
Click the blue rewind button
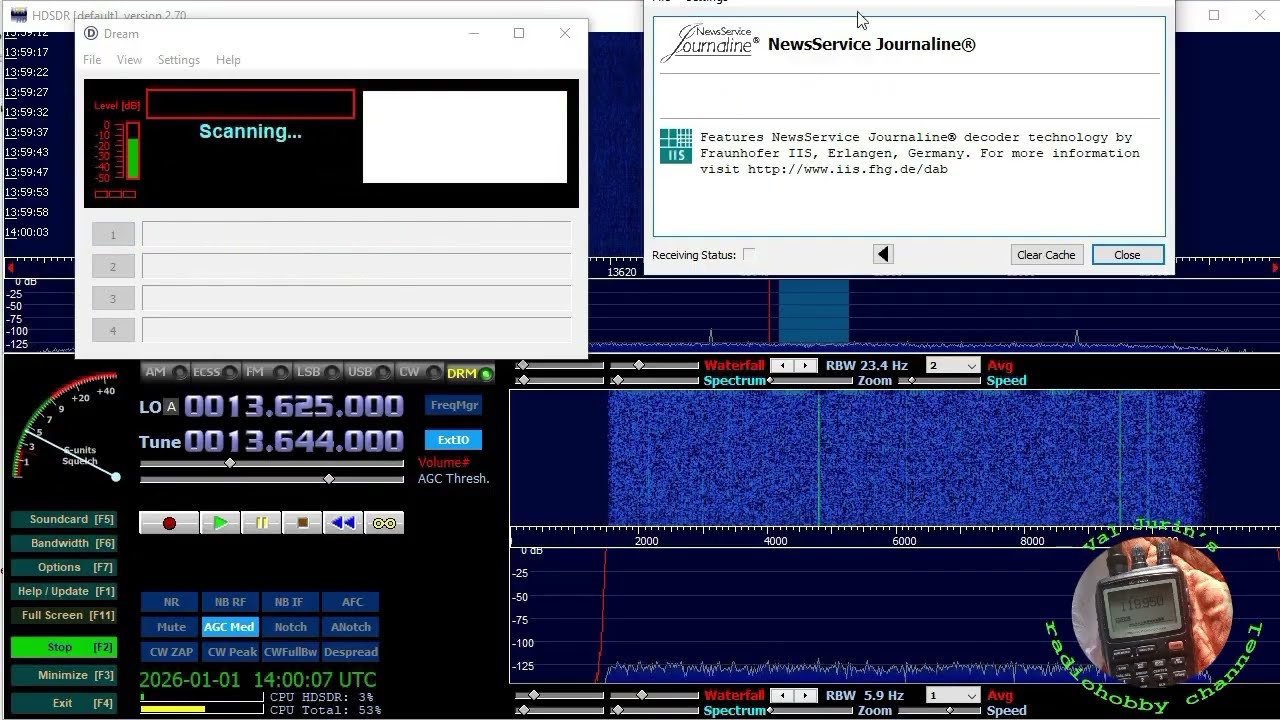tap(343, 523)
